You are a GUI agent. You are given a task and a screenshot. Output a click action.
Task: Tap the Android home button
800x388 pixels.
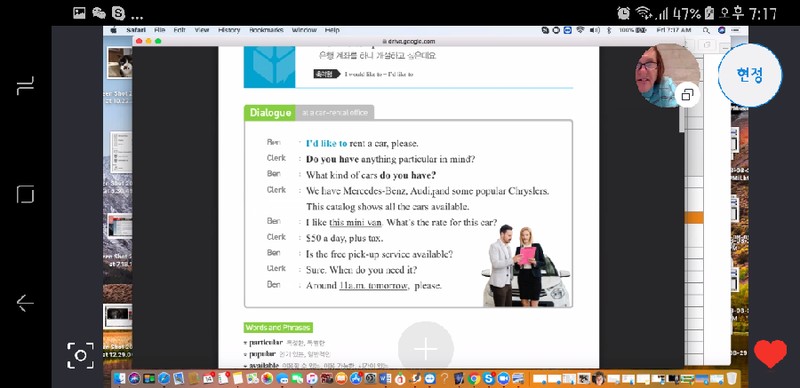(26, 195)
